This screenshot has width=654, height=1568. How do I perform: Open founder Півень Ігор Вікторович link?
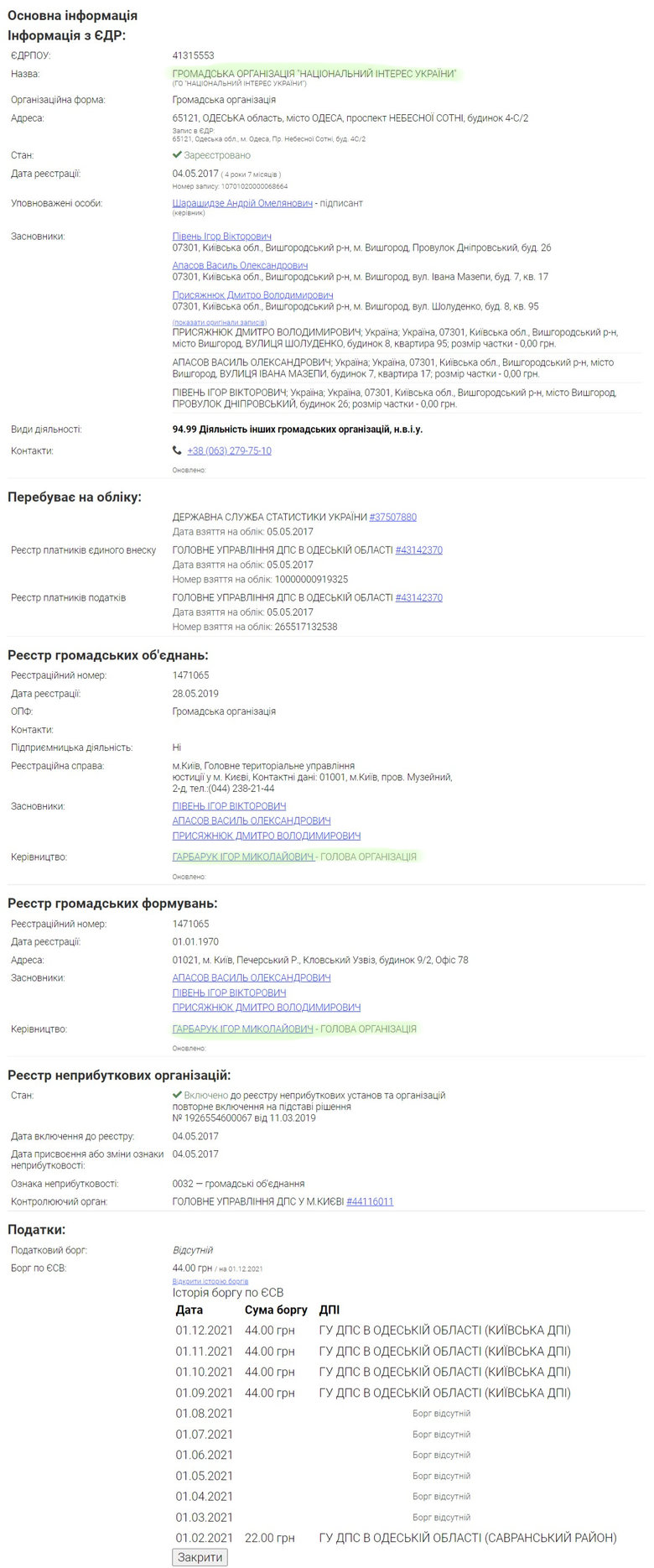tap(222, 237)
